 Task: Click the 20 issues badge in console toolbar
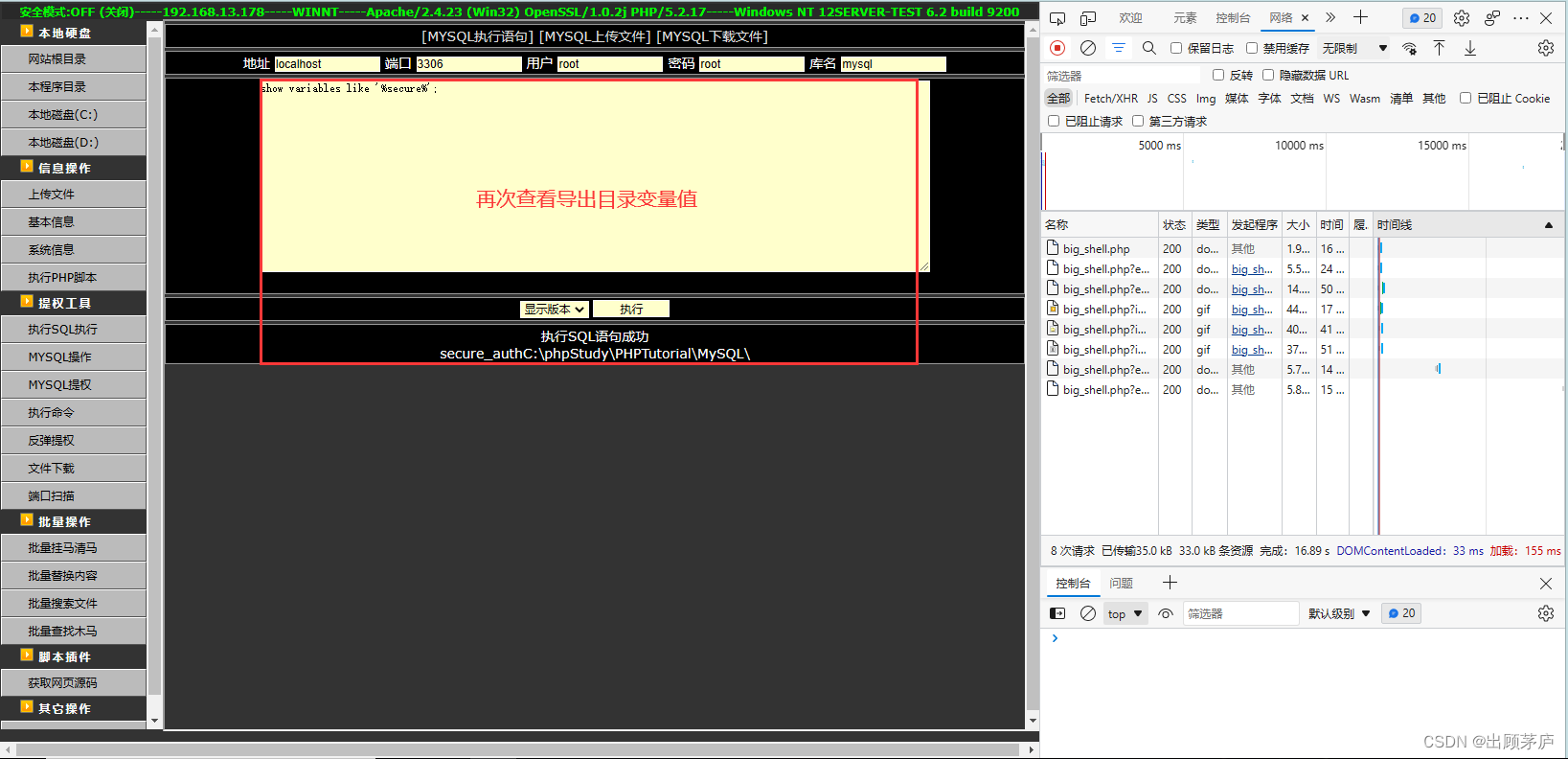[x=1401, y=613]
